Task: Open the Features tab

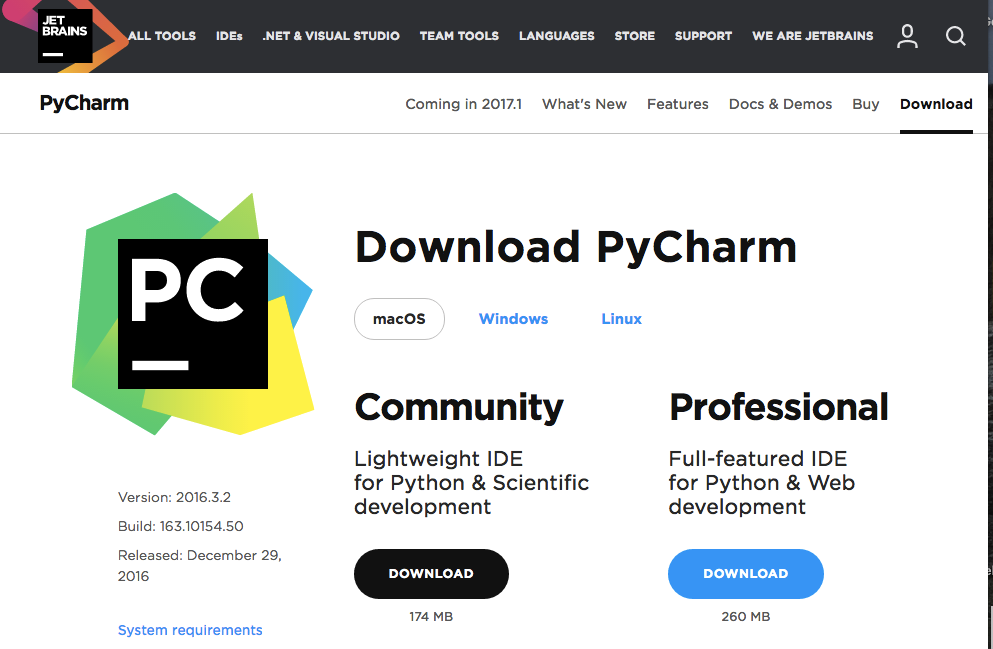Action: 678,104
